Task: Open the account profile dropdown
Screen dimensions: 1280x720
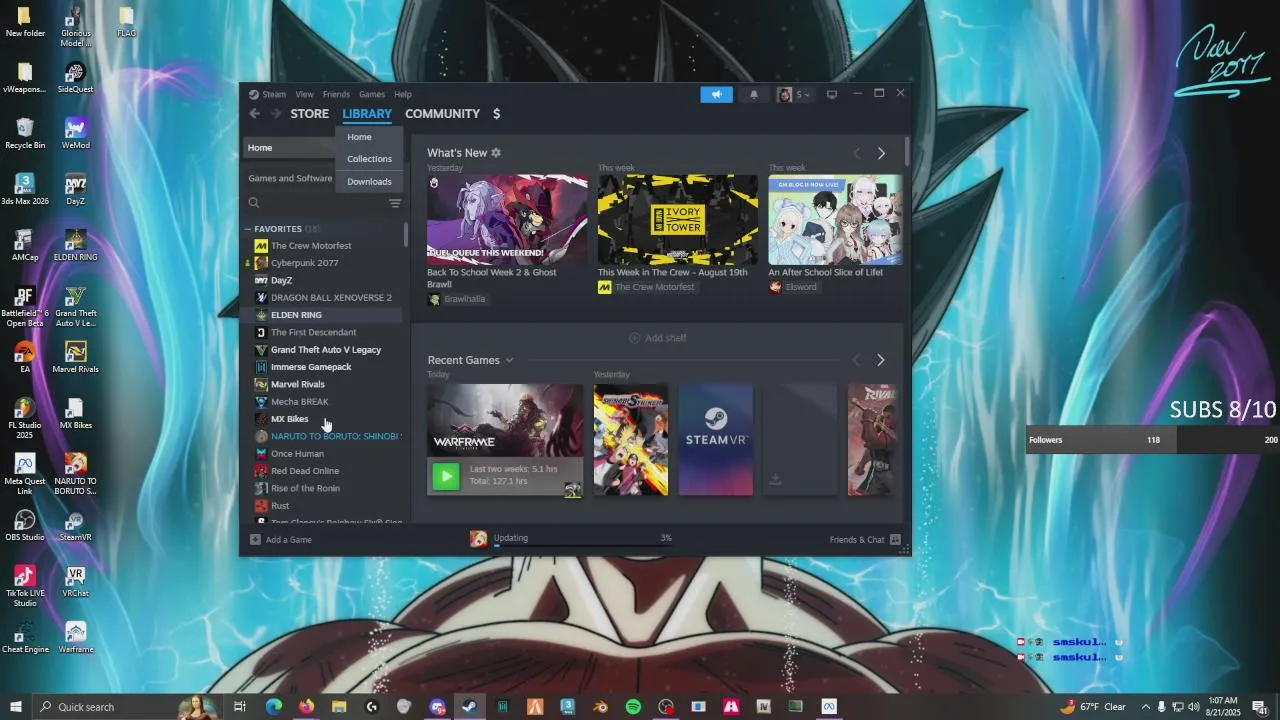Action: pyautogui.click(x=795, y=94)
